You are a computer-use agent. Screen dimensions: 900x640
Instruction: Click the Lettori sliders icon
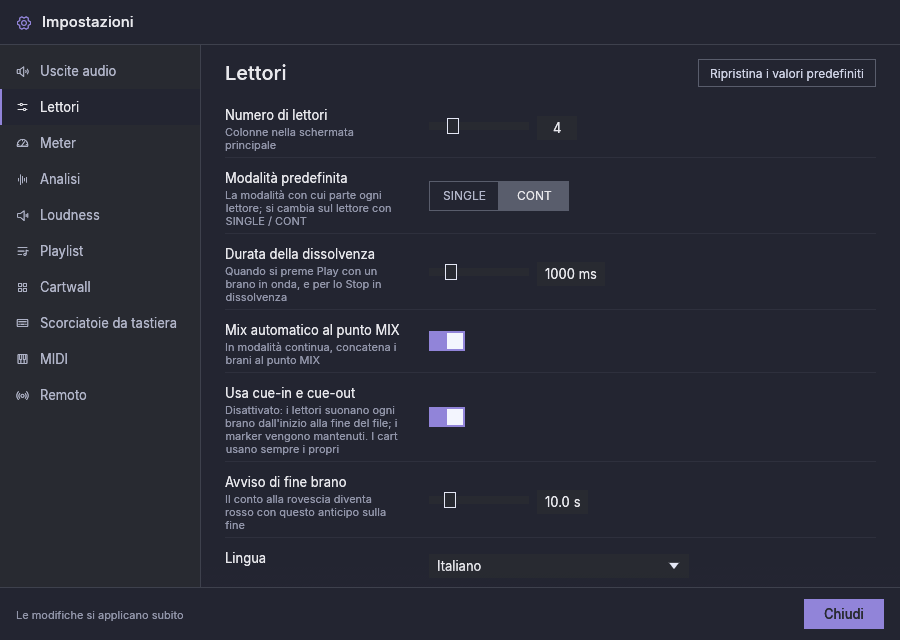22,107
